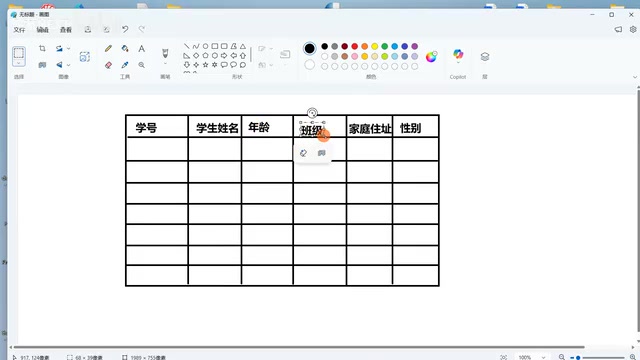Select the Pencil tool
This screenshot has width=640, height=360.
coord(108,49)
